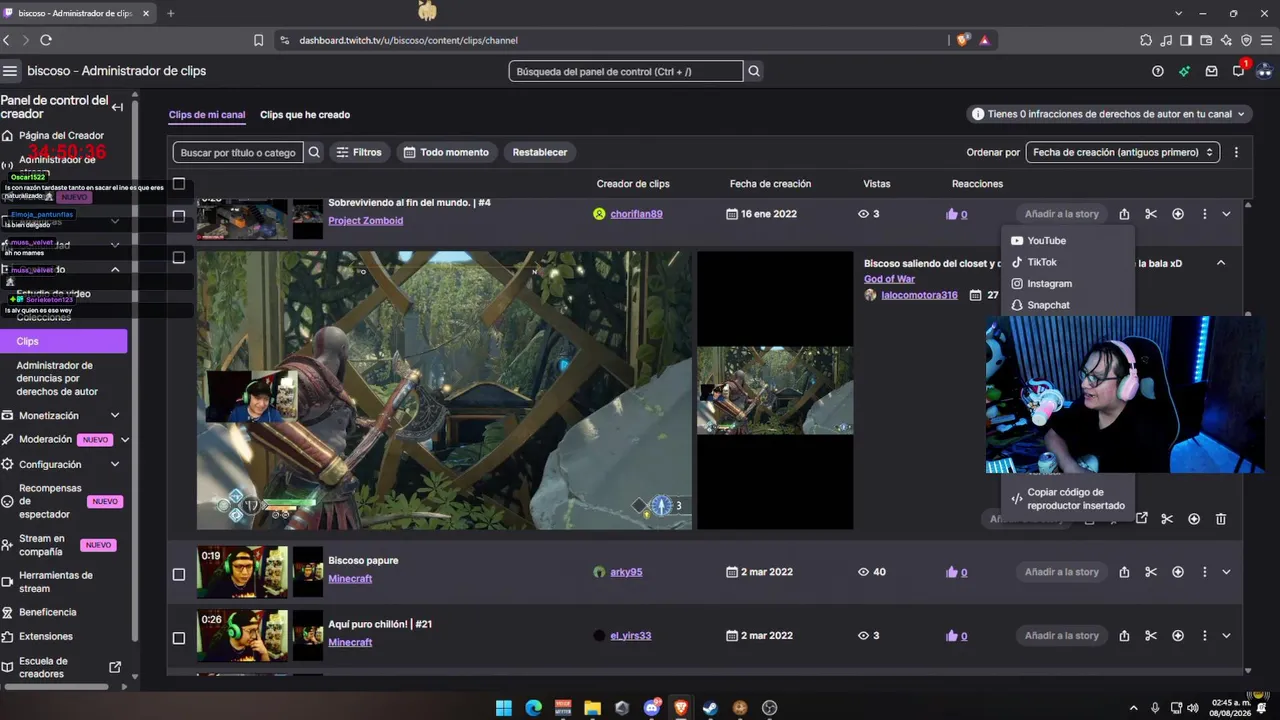Click the circled plus icon for Biscoso papure

tap(1178, 572)
